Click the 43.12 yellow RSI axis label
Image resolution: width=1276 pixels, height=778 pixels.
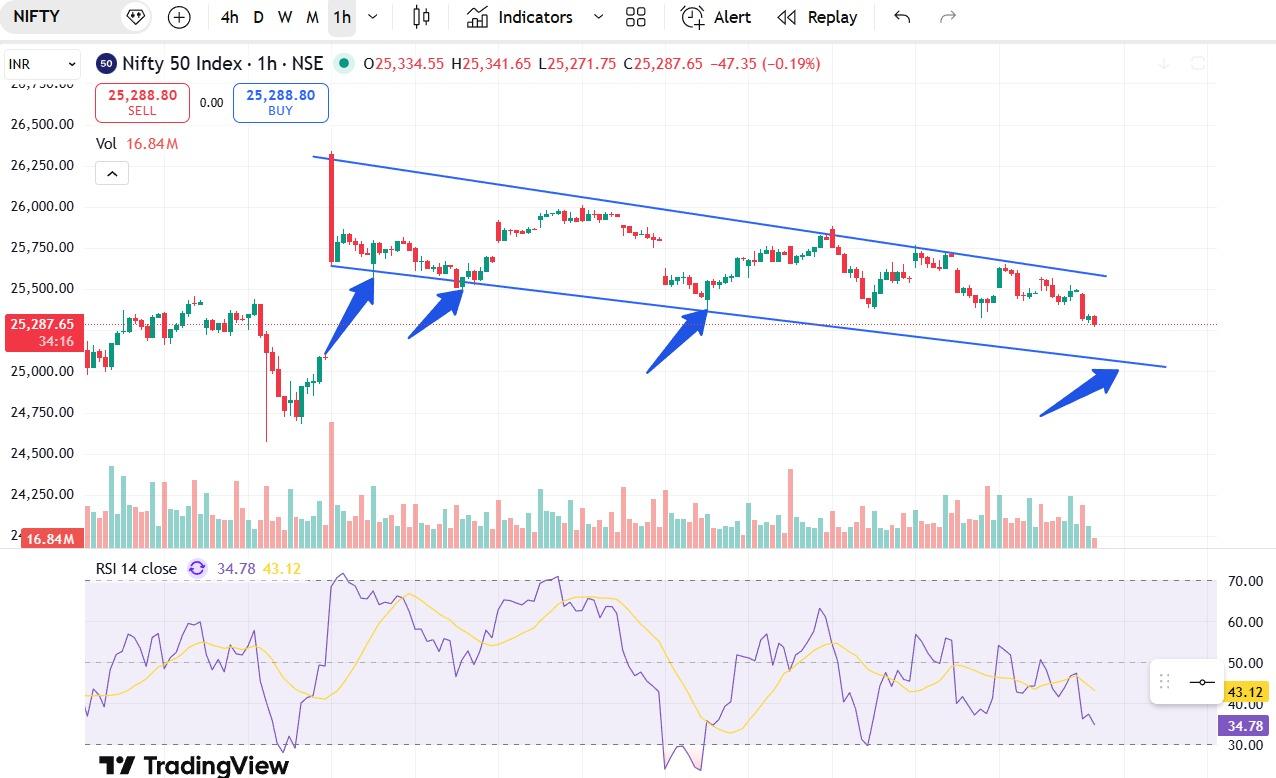(x=1244, y=692)
